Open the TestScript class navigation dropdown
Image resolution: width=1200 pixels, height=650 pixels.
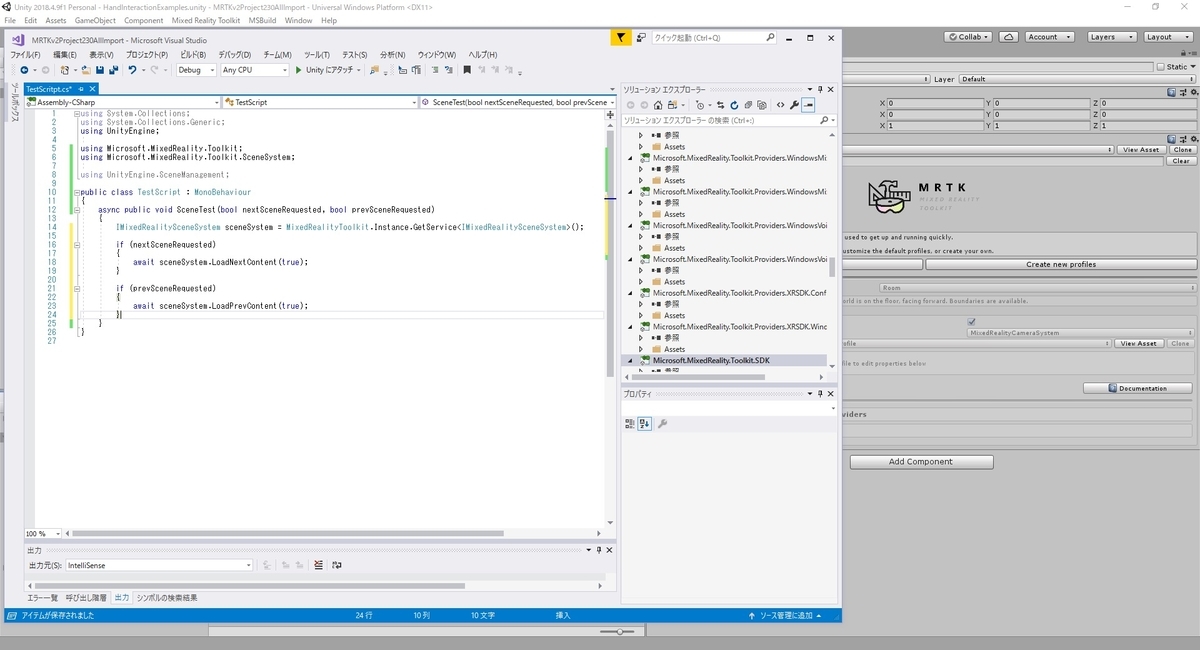(321, 102)
